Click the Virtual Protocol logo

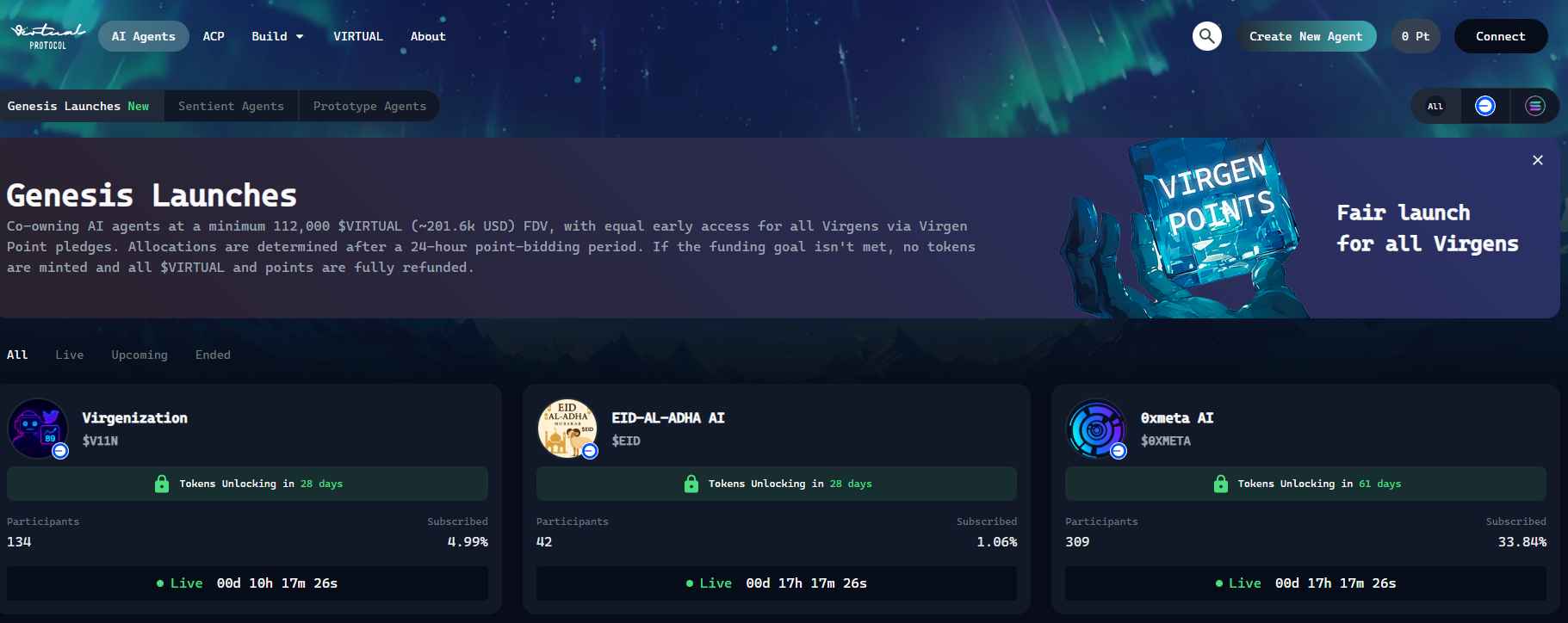48,36
